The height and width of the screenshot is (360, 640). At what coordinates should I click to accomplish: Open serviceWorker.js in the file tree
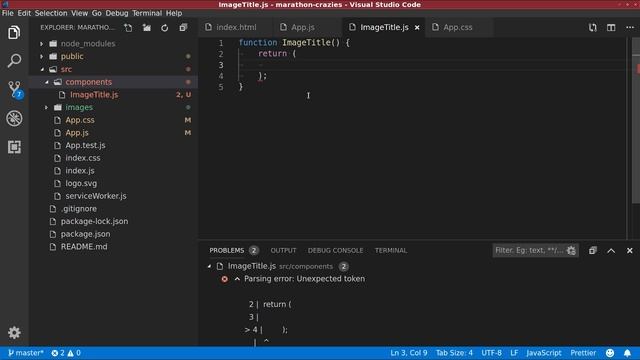click(96, 196)
